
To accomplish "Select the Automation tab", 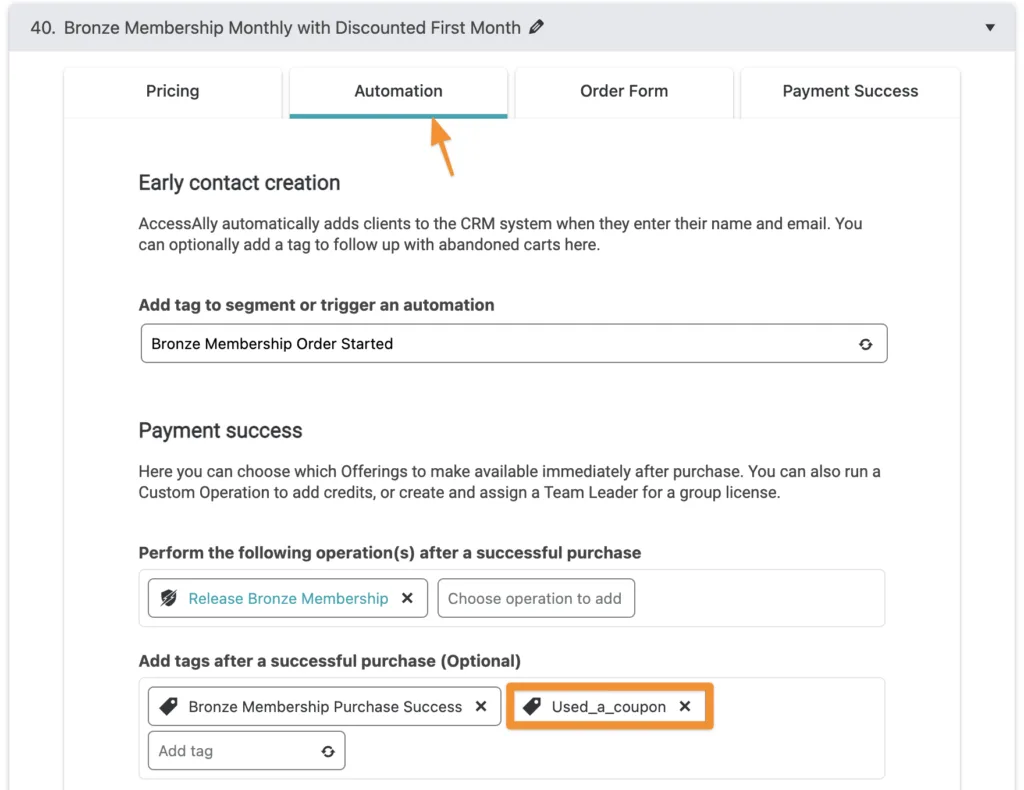I will click(398, 91).
